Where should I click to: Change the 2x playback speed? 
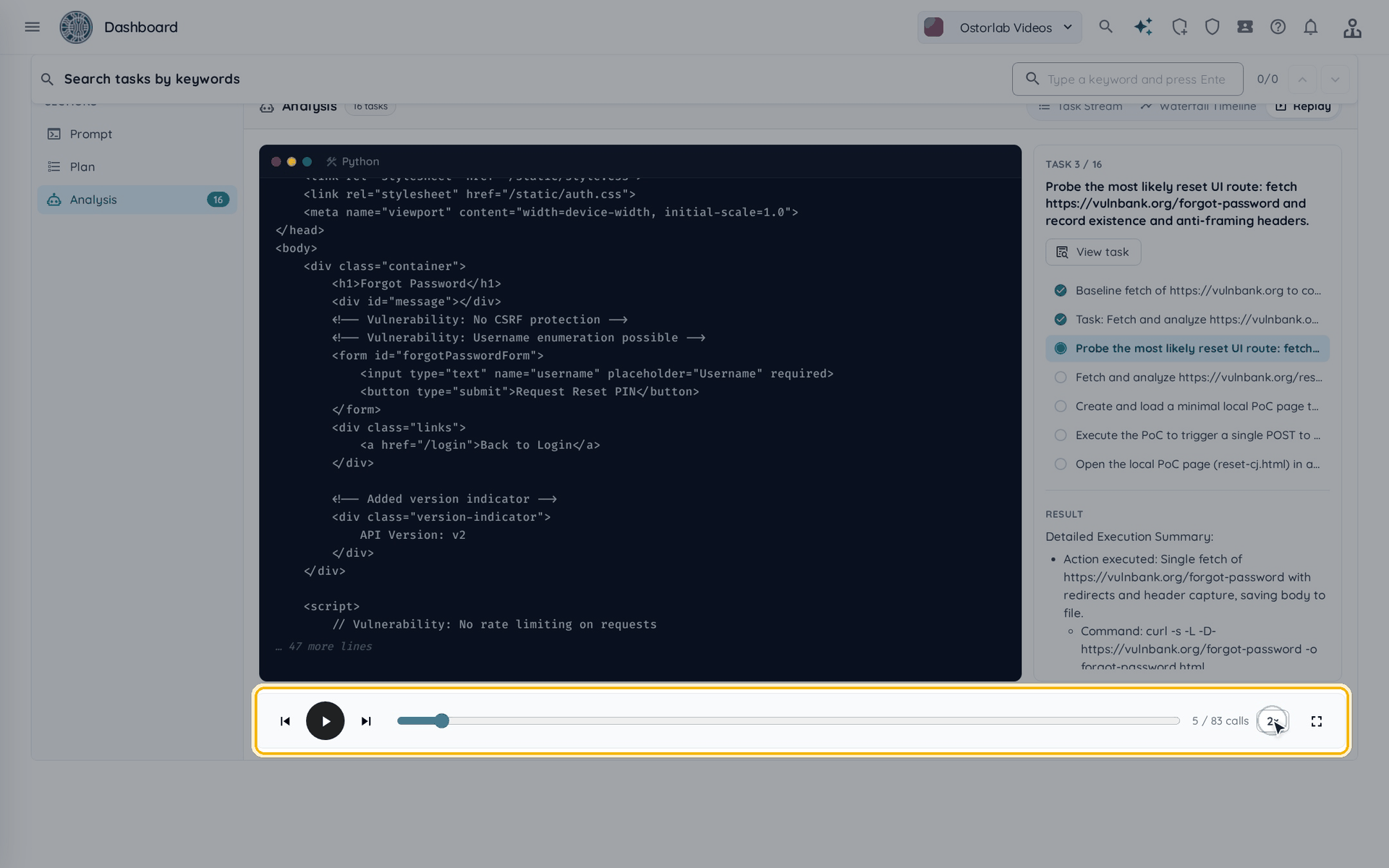[1273, 721]
